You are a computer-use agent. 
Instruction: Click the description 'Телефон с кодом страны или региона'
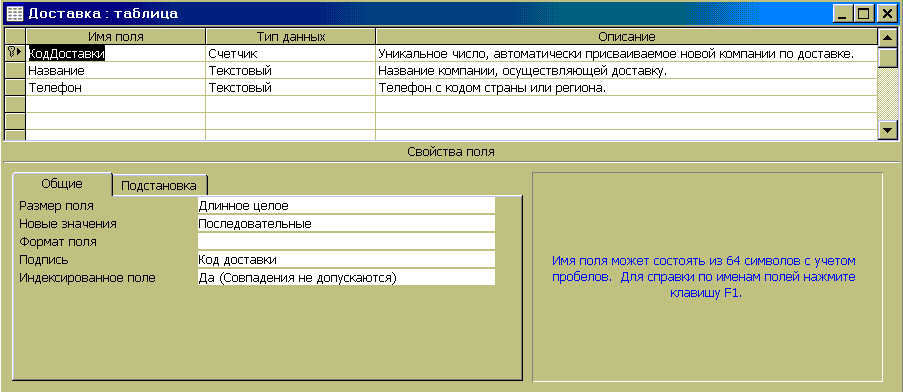pyautogui.click(x=626, y=88)
